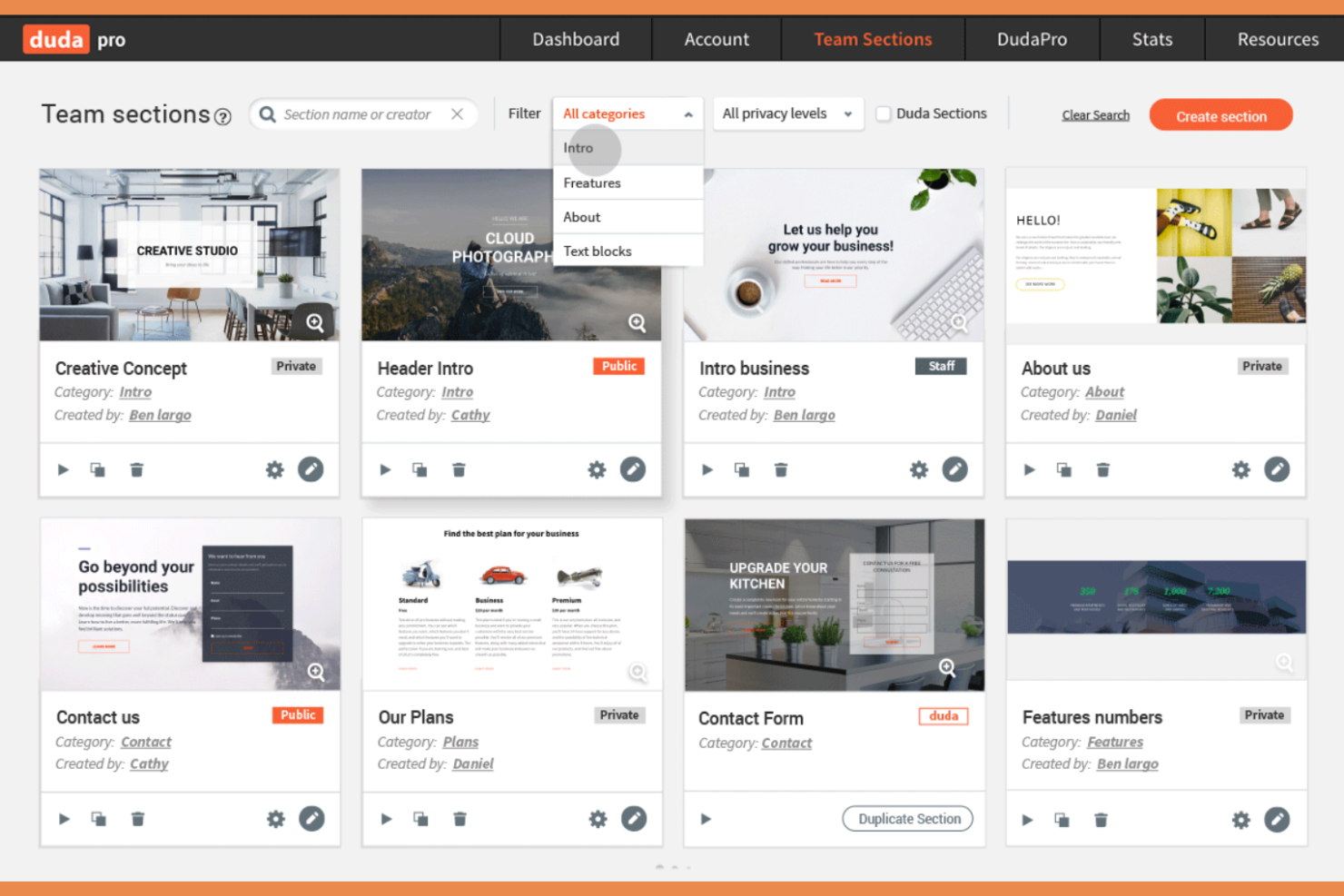Open settings gear for Intro business
Screen dimensions: 1344x896
tap(919, 470)
